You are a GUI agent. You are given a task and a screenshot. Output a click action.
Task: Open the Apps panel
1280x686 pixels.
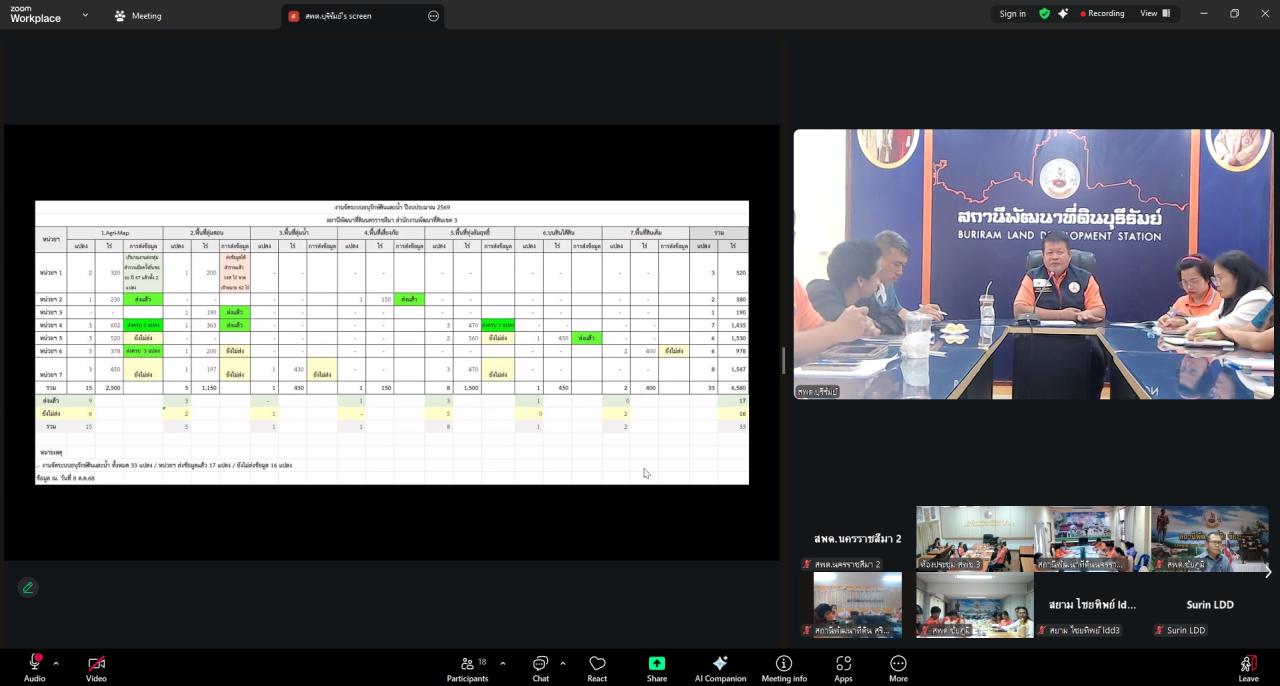pyautogui.click(x=843, y=667)
